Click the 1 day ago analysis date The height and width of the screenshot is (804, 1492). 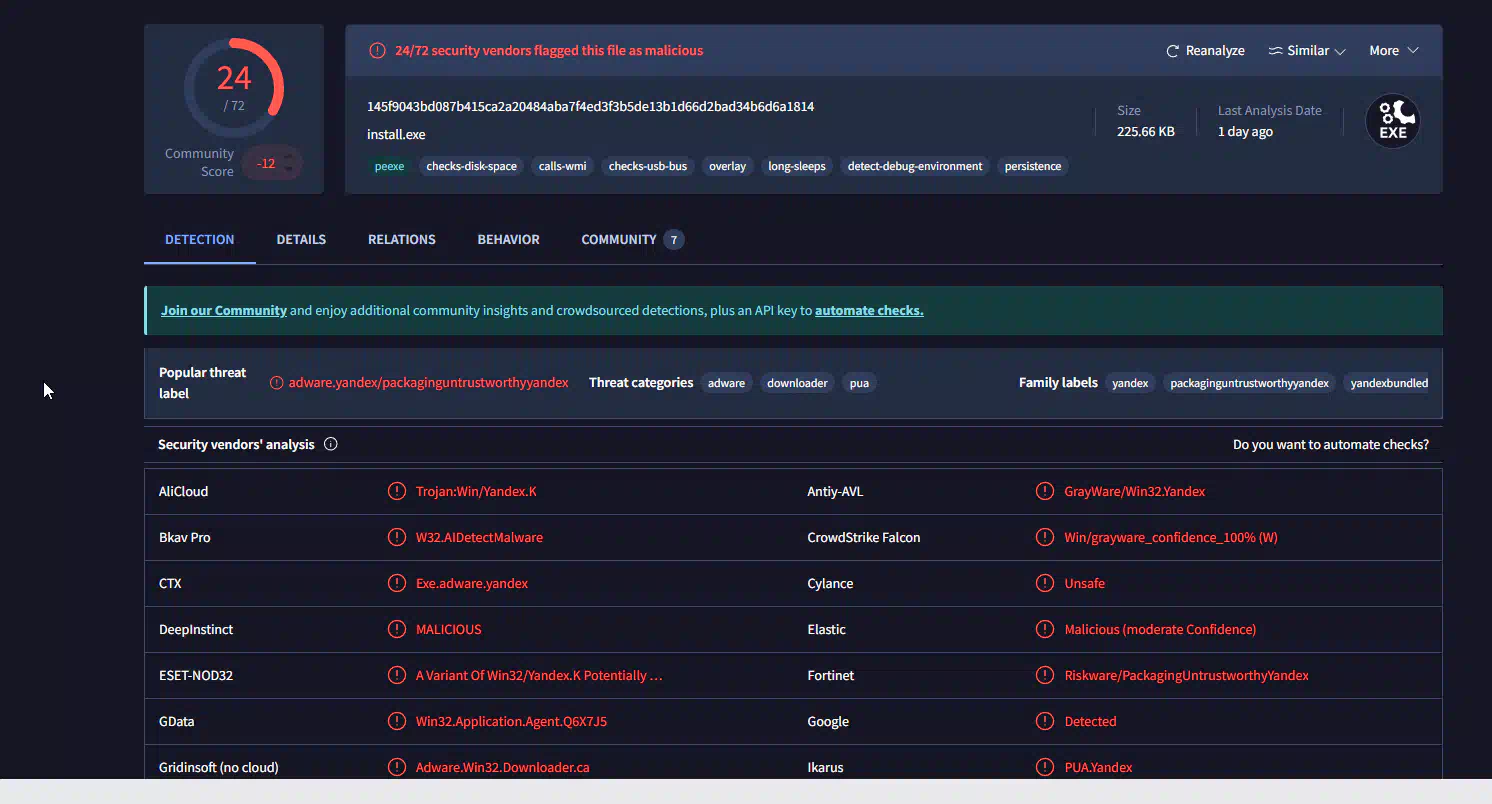point(1245,131)
